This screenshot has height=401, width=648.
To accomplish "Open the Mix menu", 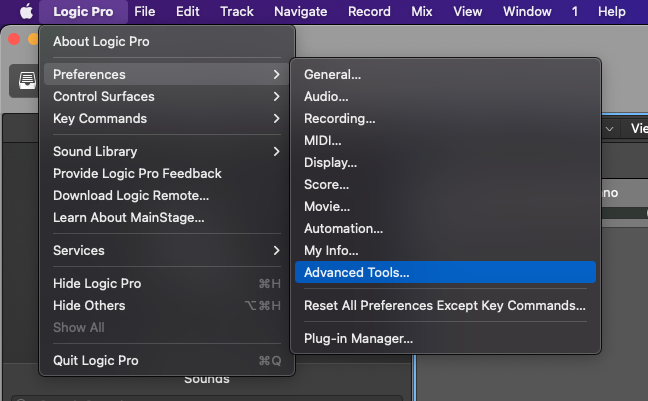I will click(422, 12).
